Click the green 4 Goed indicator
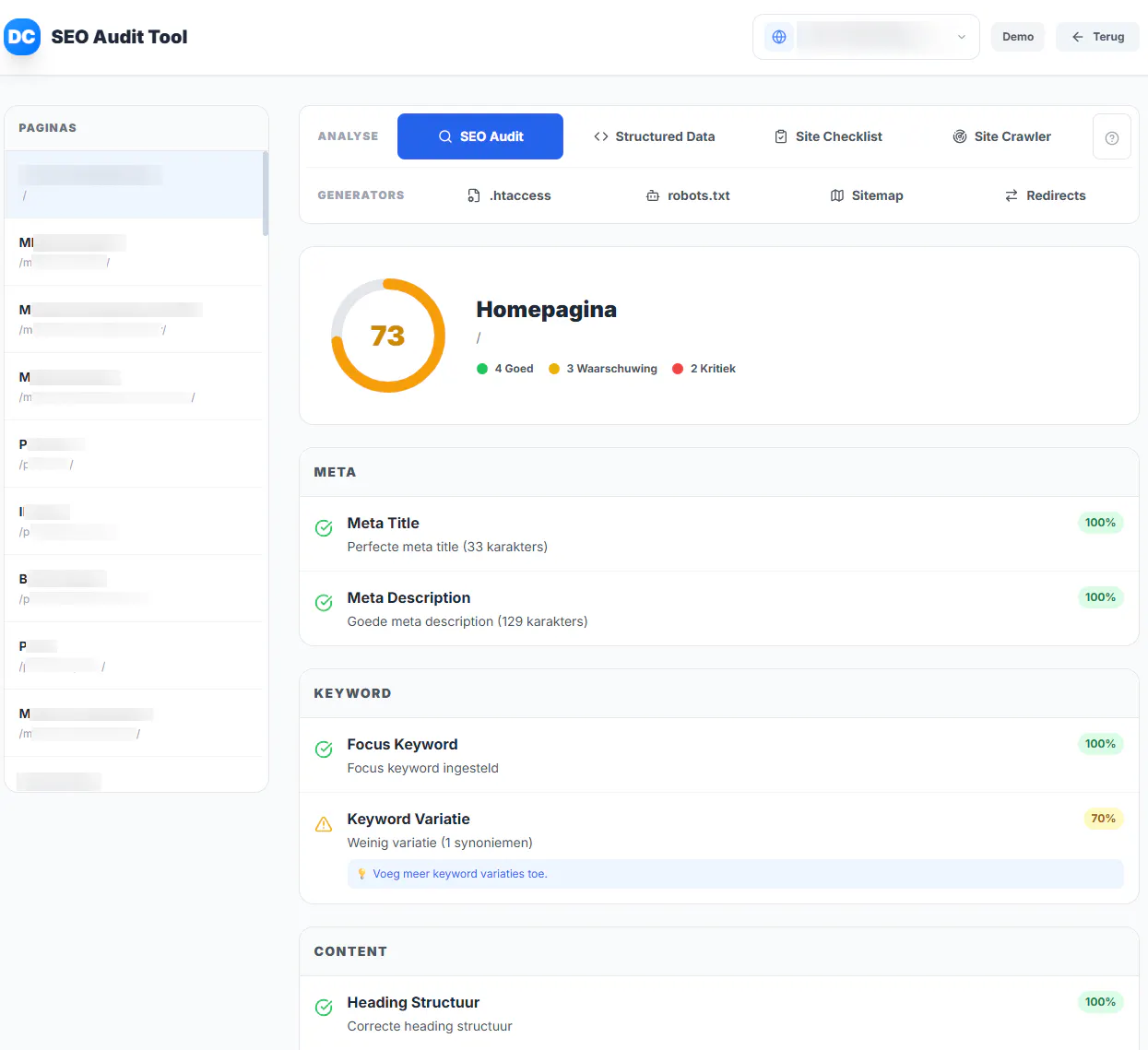The height and width of the screenshot is (1050, 1148). tap(505, 369)
